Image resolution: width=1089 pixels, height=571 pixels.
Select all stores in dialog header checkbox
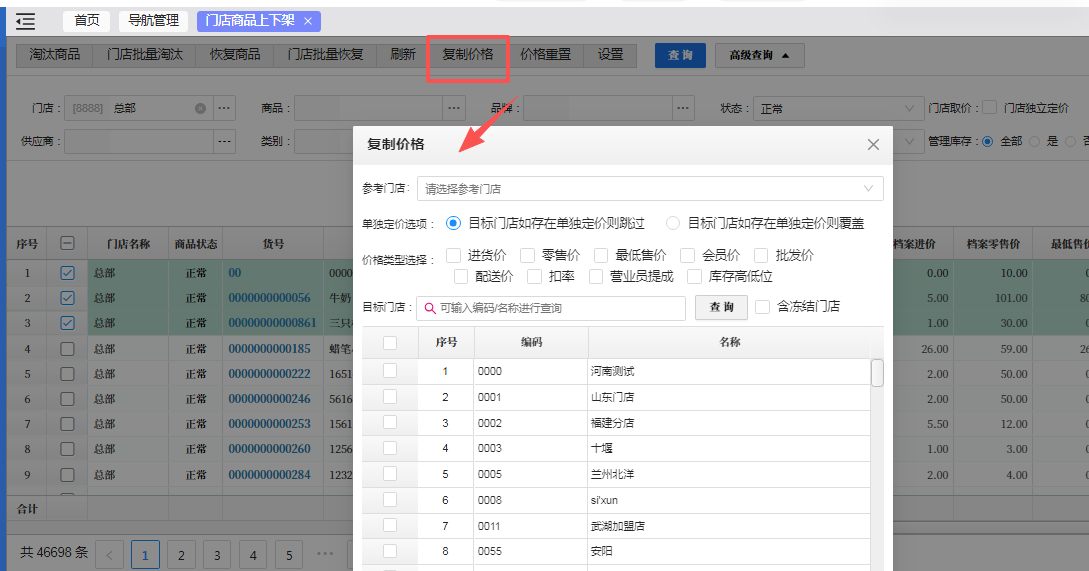pos(390,342)
